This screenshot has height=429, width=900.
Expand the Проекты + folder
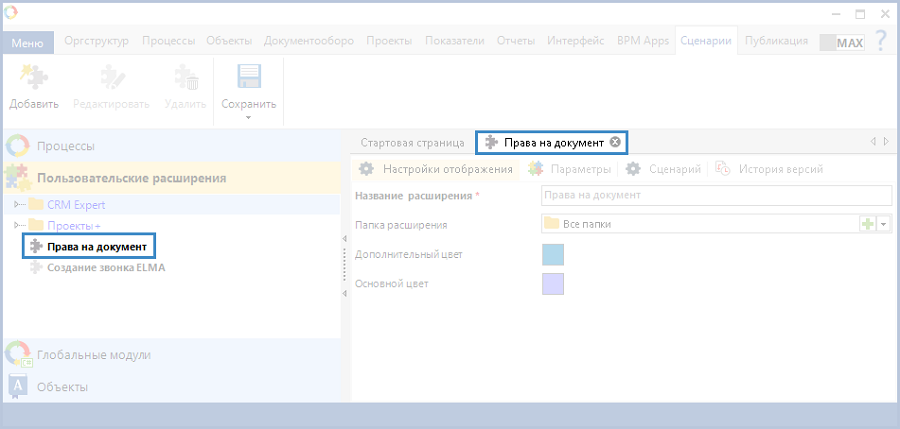[x=16, y=225]
